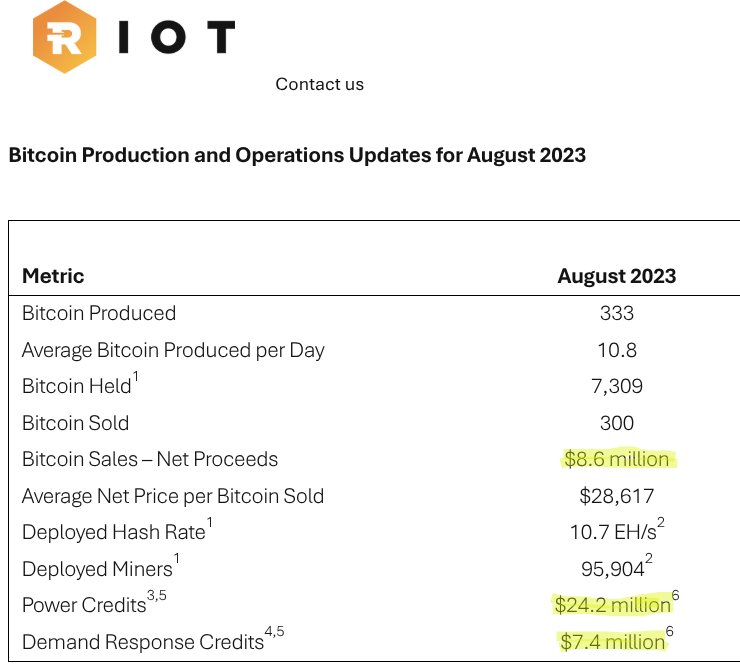Viewport: 740px width, 672px height.
Task: Click the 95,904 Deployed Miners value
Action: pyautogui.click(x=613, y=569)
